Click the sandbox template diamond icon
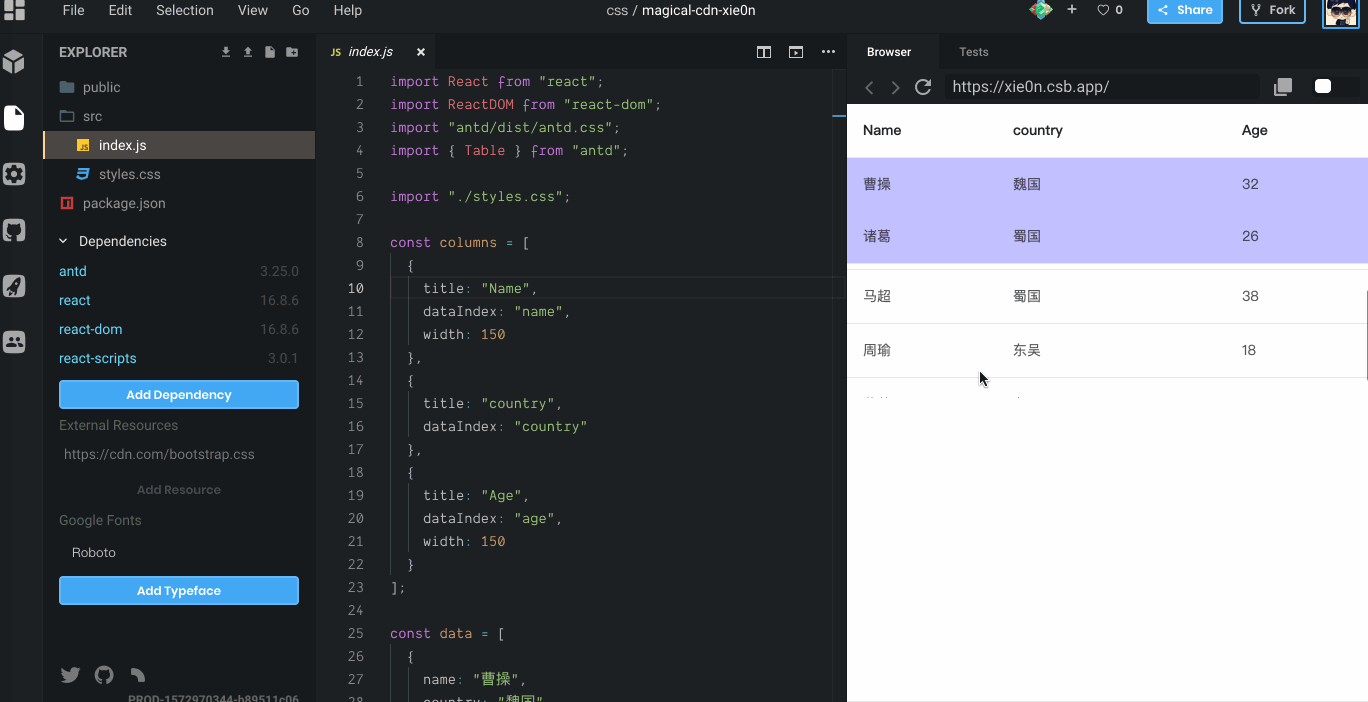Viewport: 1368px width, 702px height. 1041,10
